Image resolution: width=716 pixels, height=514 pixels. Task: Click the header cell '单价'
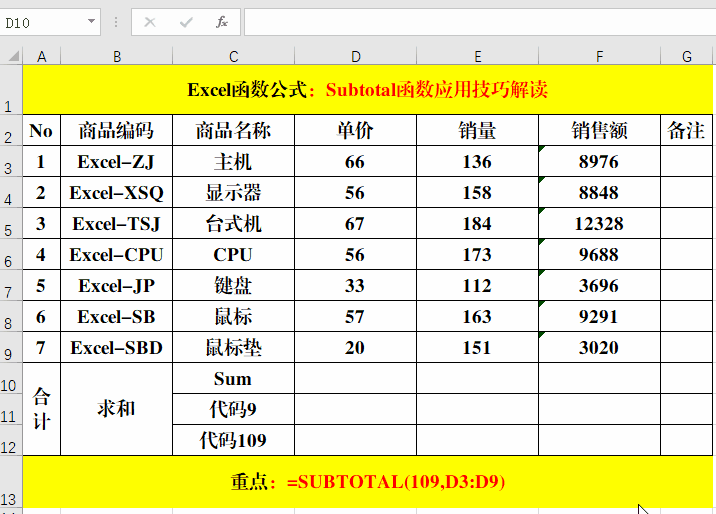click(355, 131)
